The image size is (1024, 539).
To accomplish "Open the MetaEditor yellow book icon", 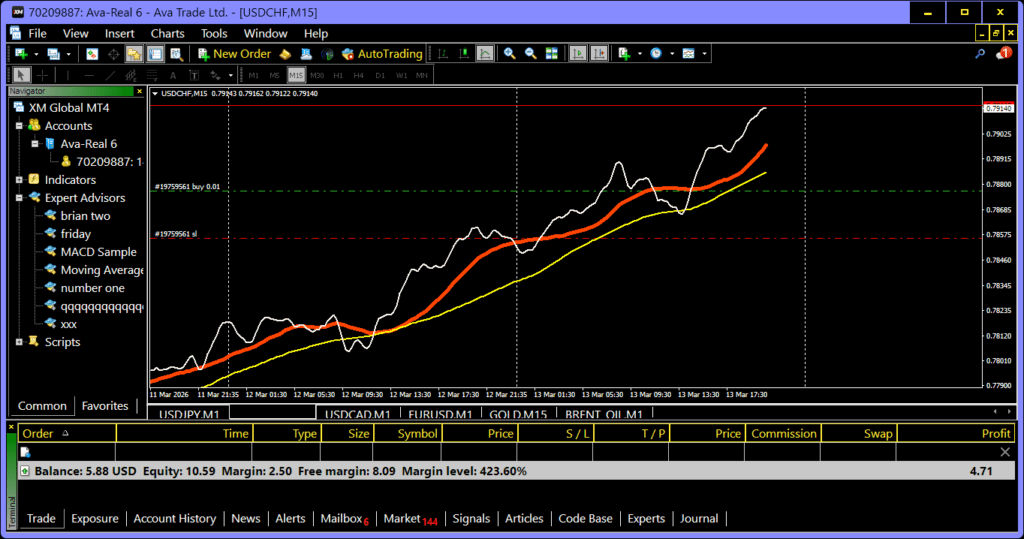I will (285, 54).
